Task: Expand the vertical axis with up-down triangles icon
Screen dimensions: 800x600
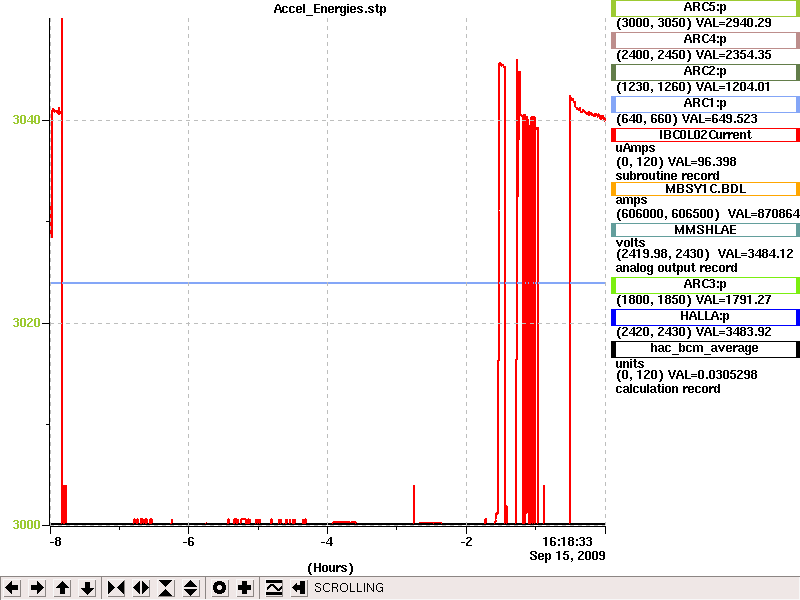Action: (x=191, y=588)
